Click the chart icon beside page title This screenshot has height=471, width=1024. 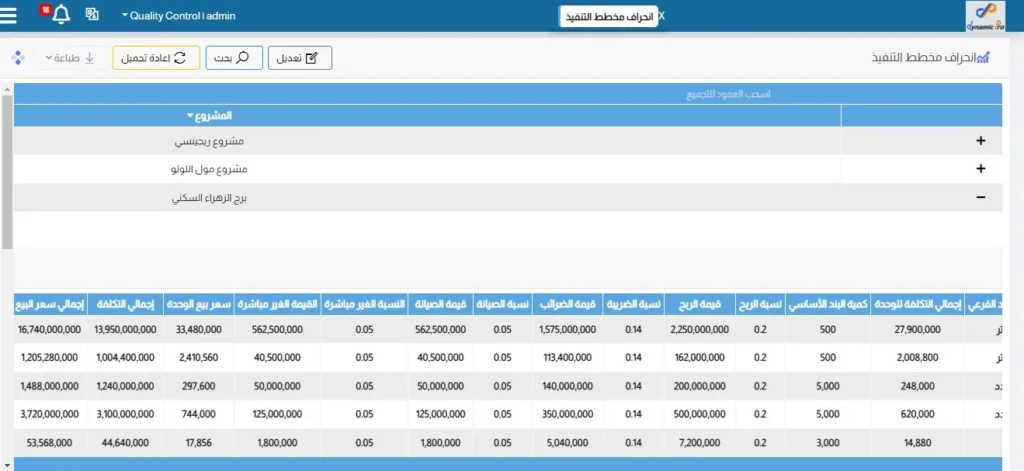pos(983,58)
